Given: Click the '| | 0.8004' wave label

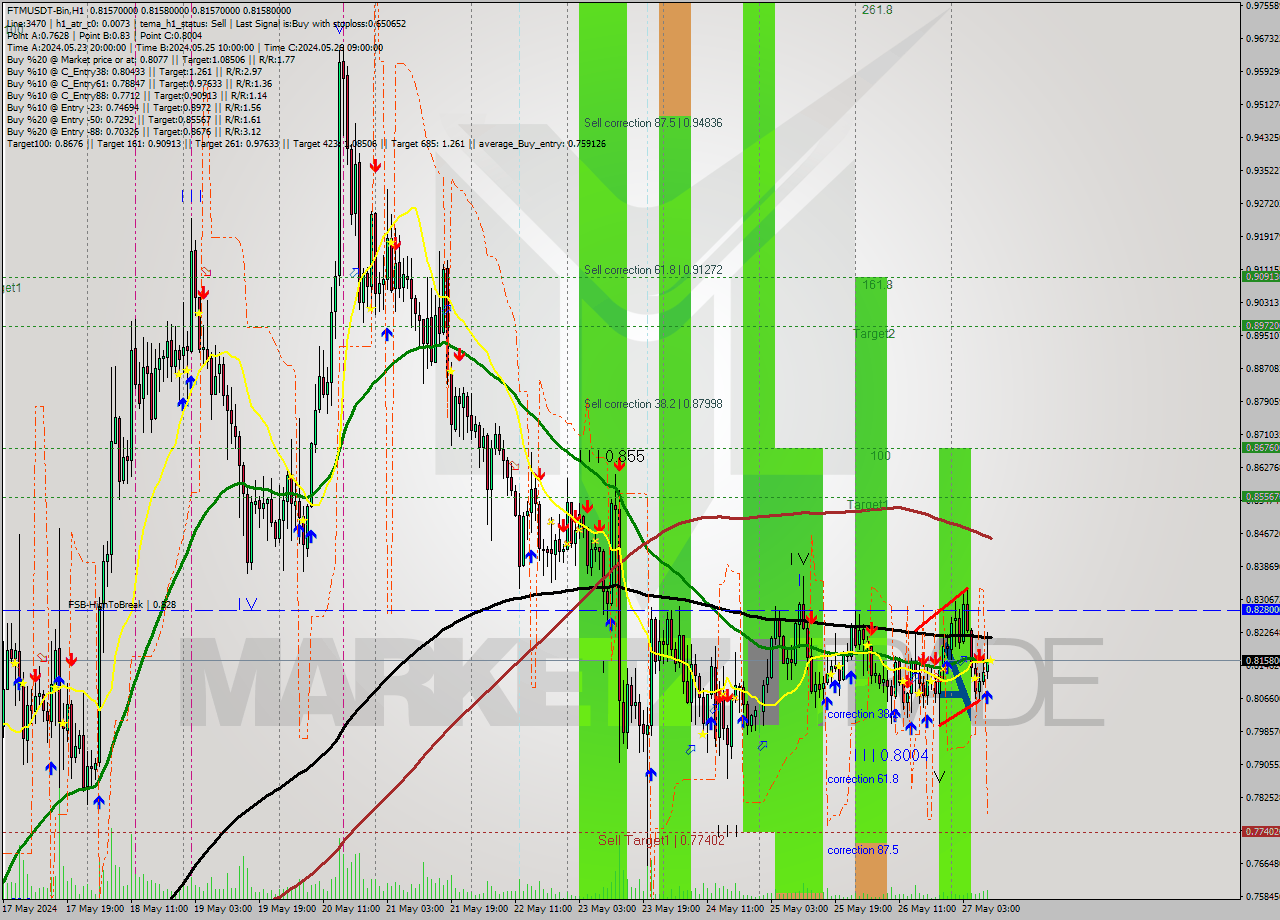Looking at the screenshot, I should point(893,756).
